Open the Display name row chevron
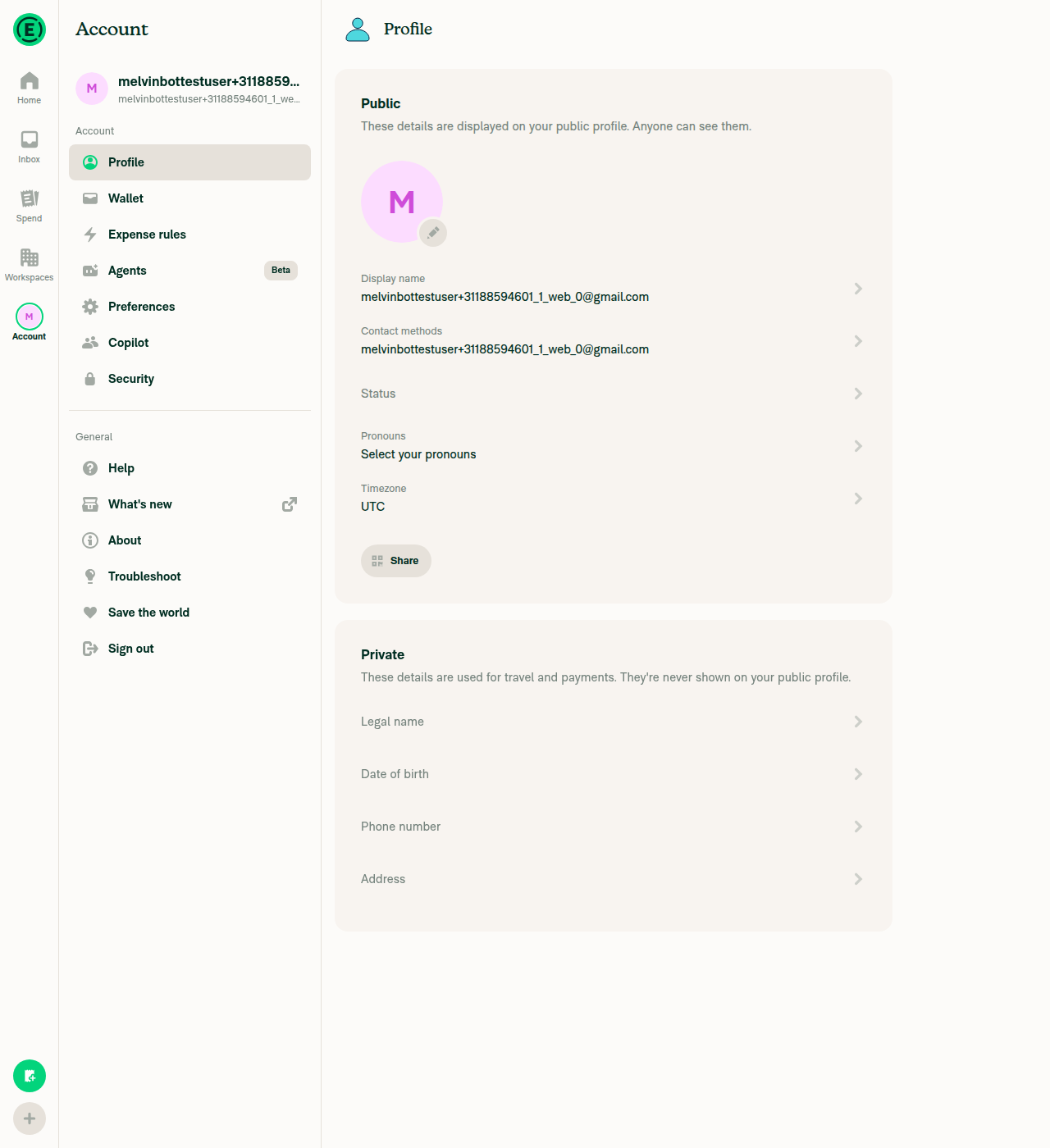Viewport: 1050px width, 1148px height. pos(858,289)
